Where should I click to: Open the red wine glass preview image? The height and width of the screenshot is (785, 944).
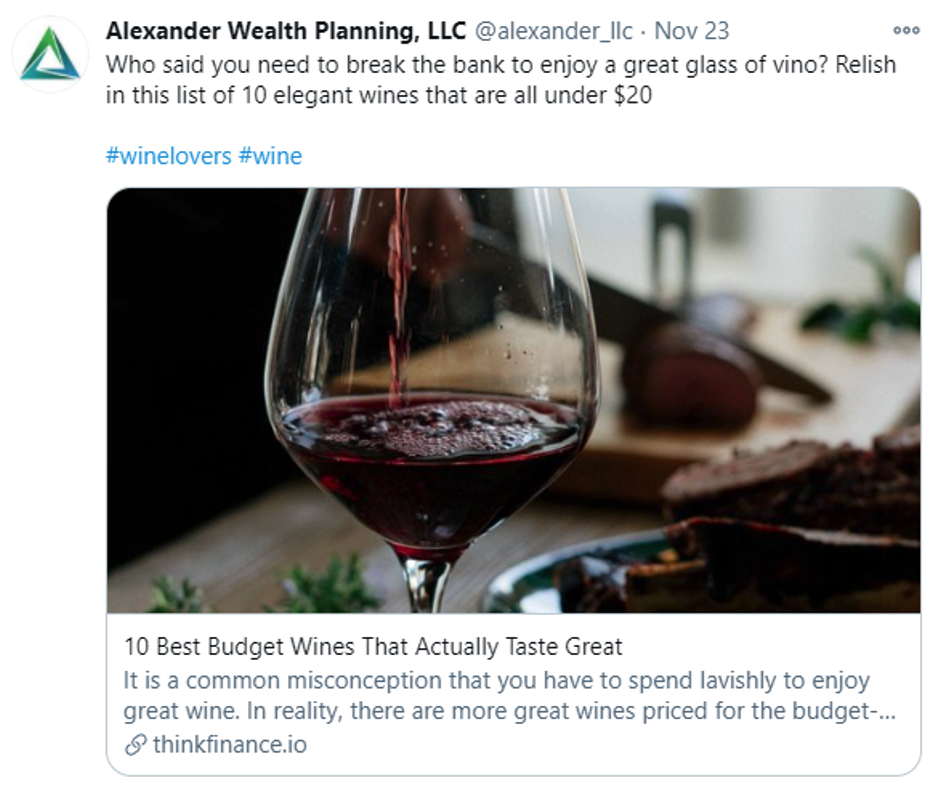tap(513, 400)
